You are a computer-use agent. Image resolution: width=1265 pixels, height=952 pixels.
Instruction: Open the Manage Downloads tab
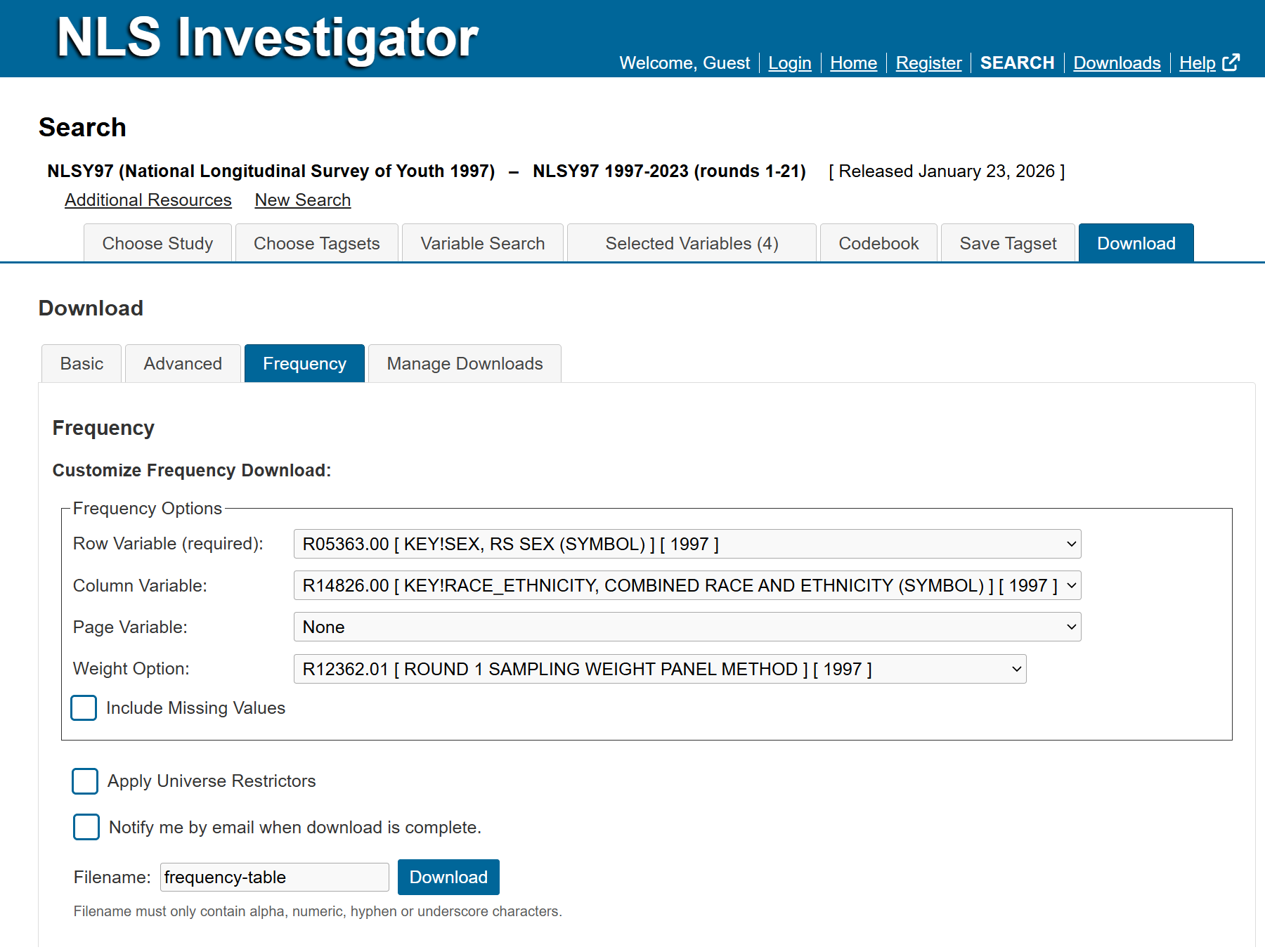(465, 363)
